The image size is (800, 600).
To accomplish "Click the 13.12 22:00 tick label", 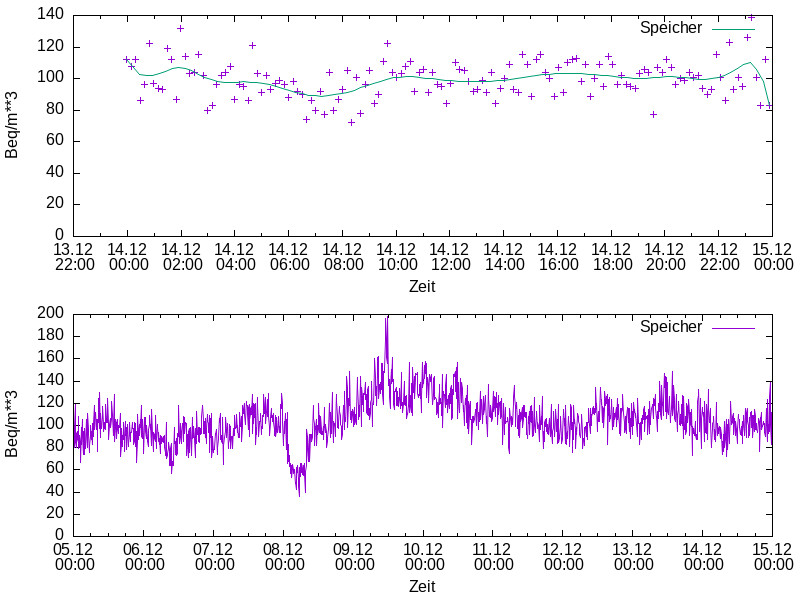I will coord(74,257).
